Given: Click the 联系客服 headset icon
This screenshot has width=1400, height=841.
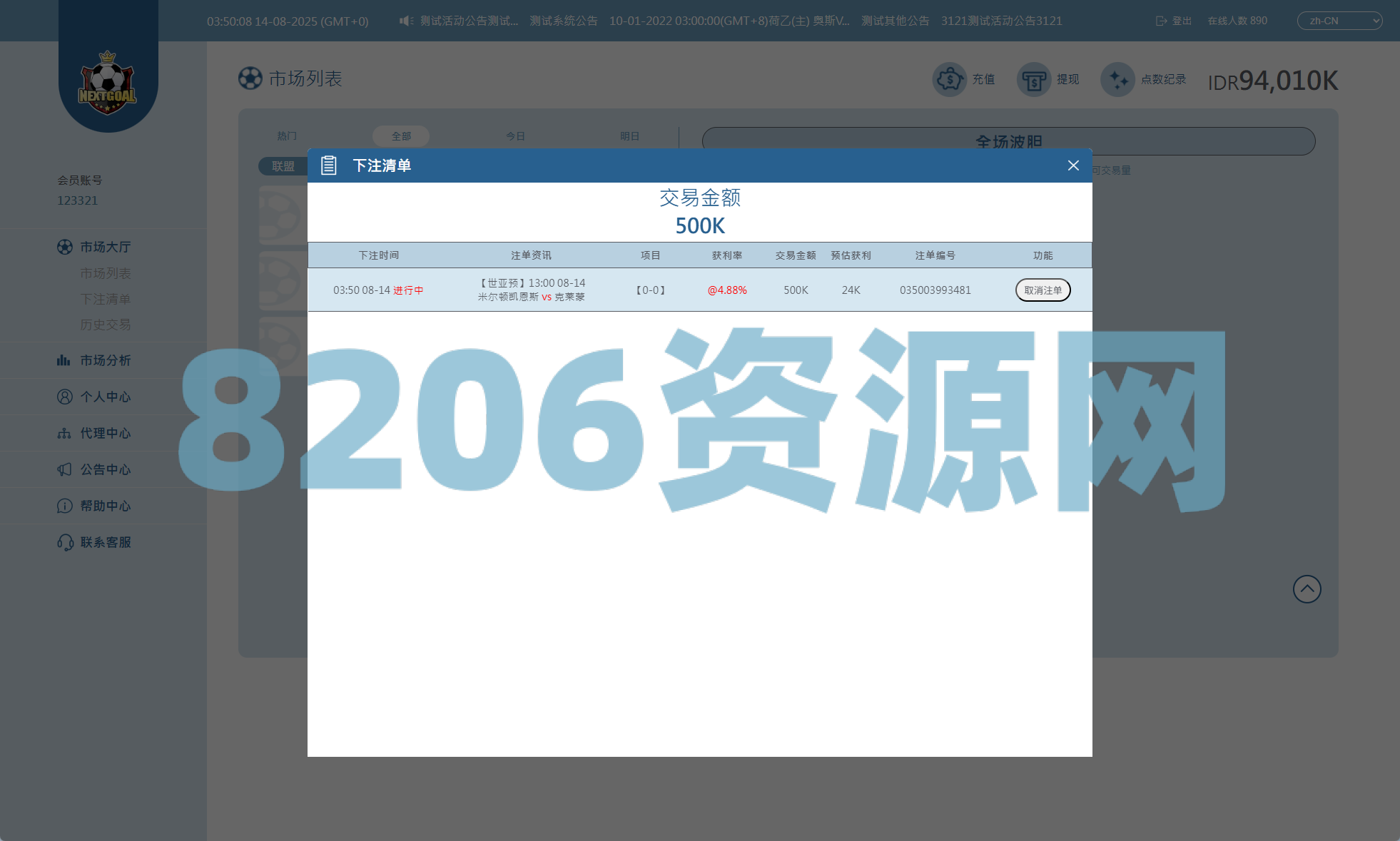Looking at the screenshot, I should pyautogui.click(x=65, y=542).
